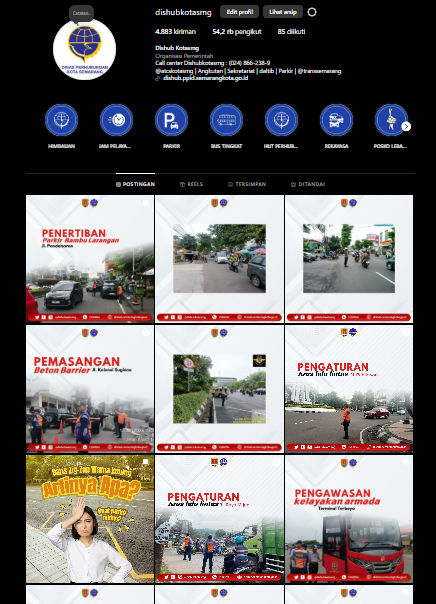Click the Organisasi Pemerintah category text

(x=184, y=56)
